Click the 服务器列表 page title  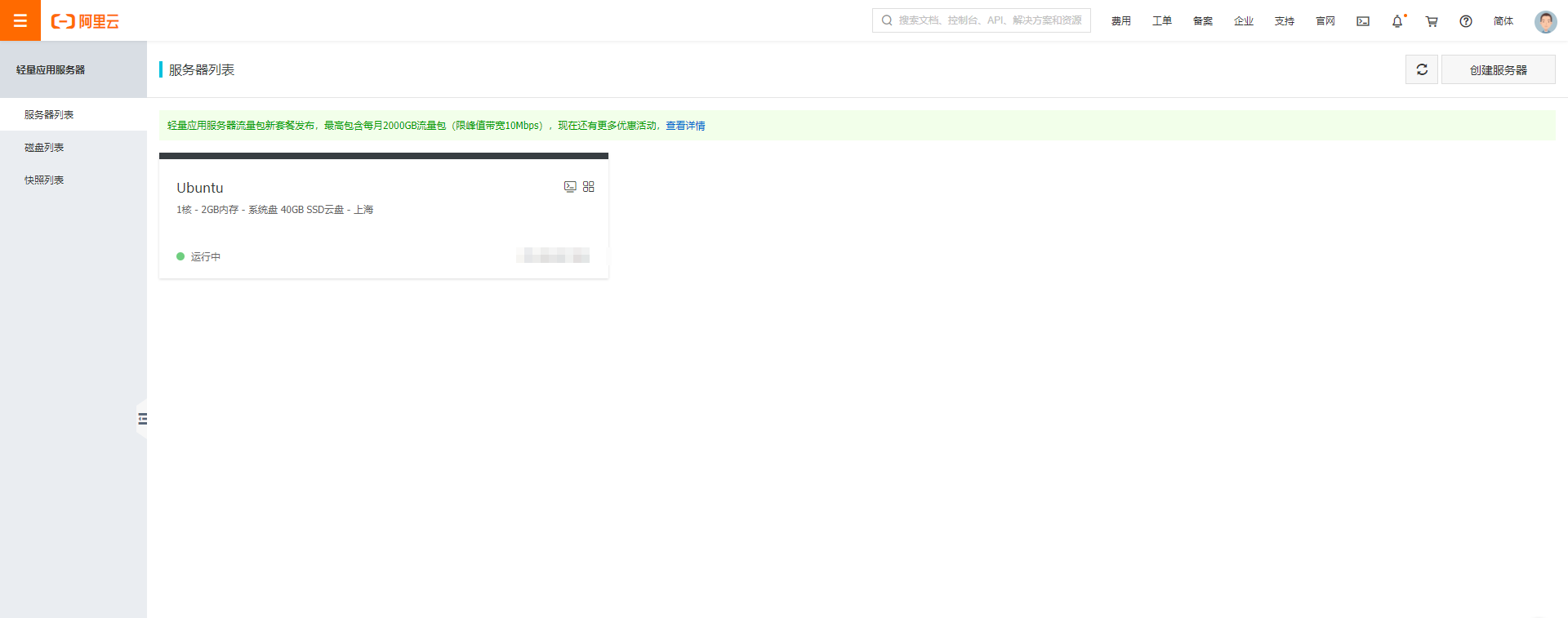pyautogui.click(x=202, y=69)
